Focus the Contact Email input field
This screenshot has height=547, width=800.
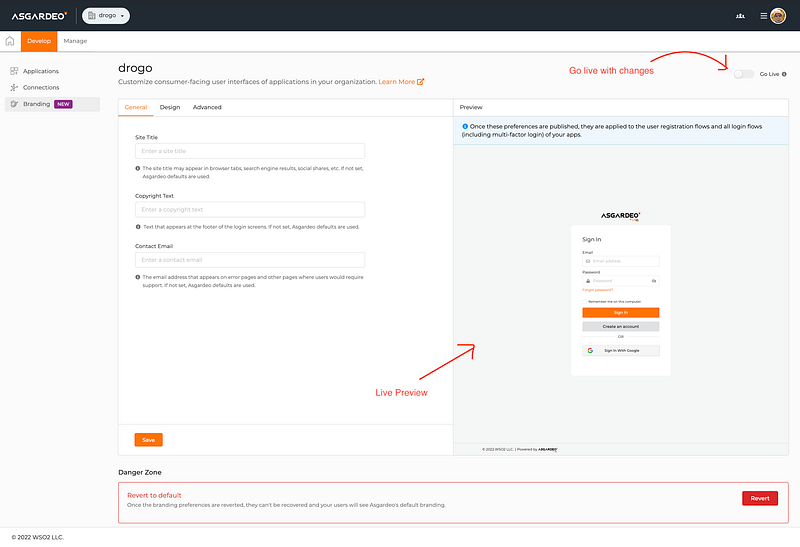point(250,260)
